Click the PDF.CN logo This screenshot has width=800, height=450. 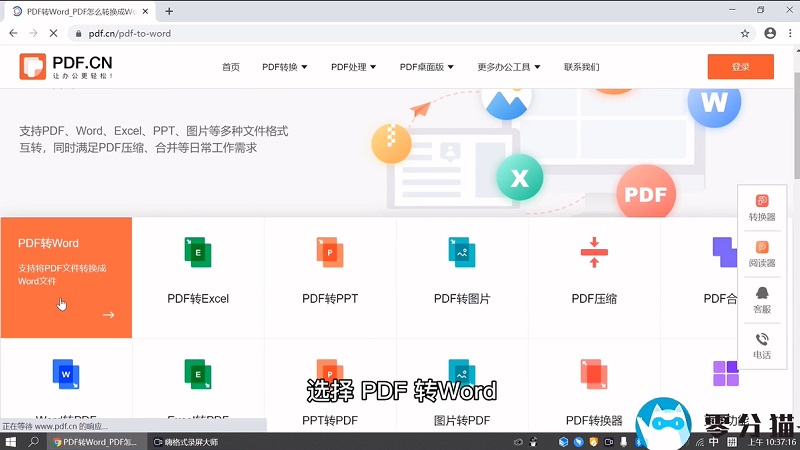click(65, 67)
